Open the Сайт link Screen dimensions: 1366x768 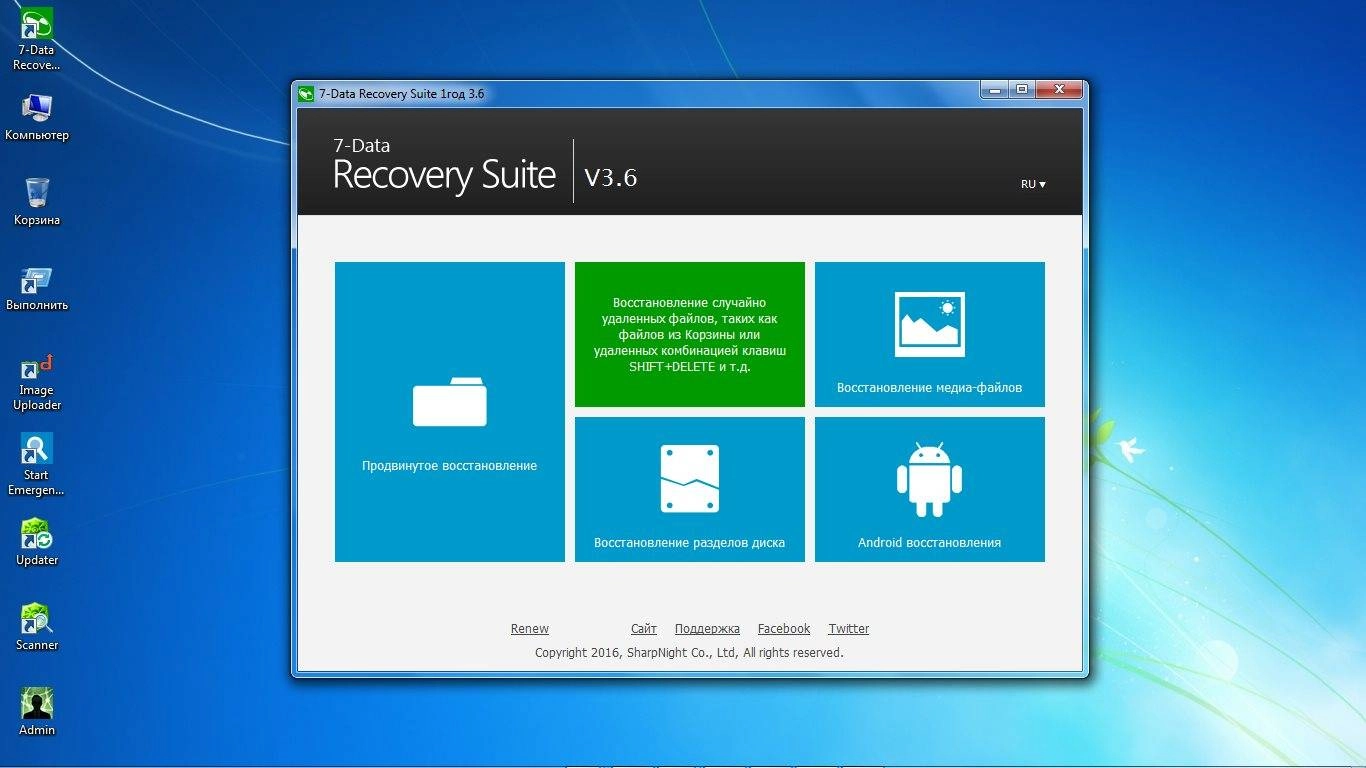pos(644,629)
